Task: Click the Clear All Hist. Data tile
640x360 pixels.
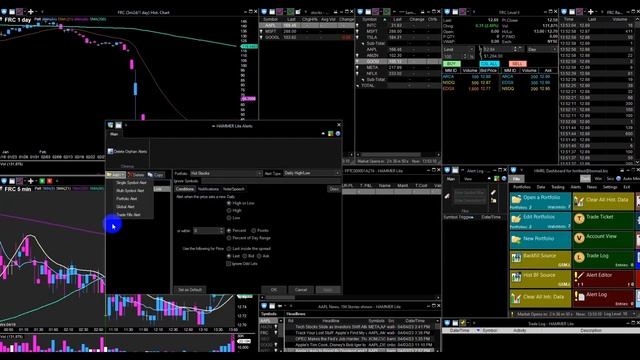Action: pyautogui.click(x=603, y=202)
